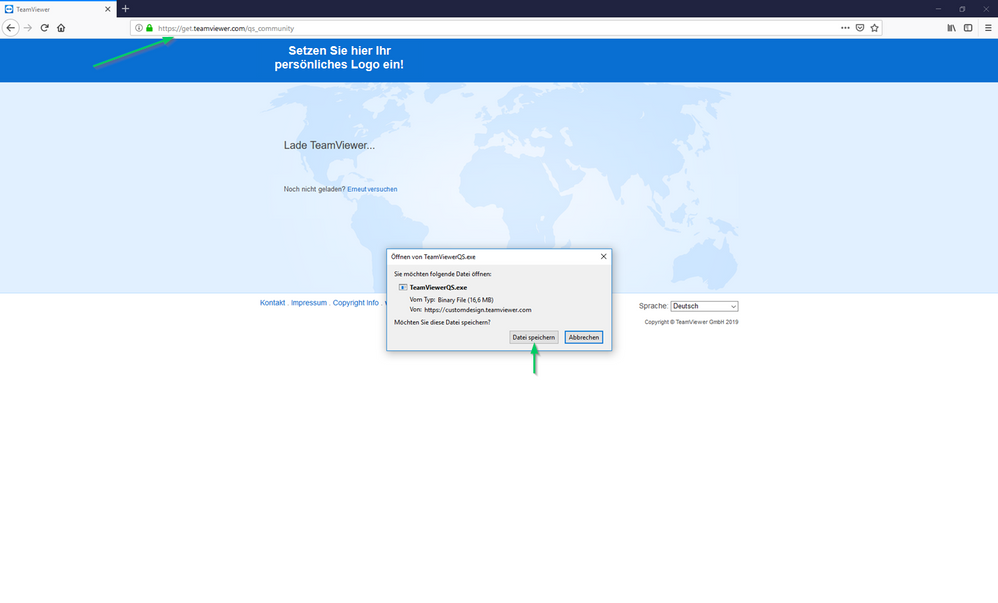This screenshot has height=603, width=998.
Task: Open the Copyright Info link
Action: (356, 303)
